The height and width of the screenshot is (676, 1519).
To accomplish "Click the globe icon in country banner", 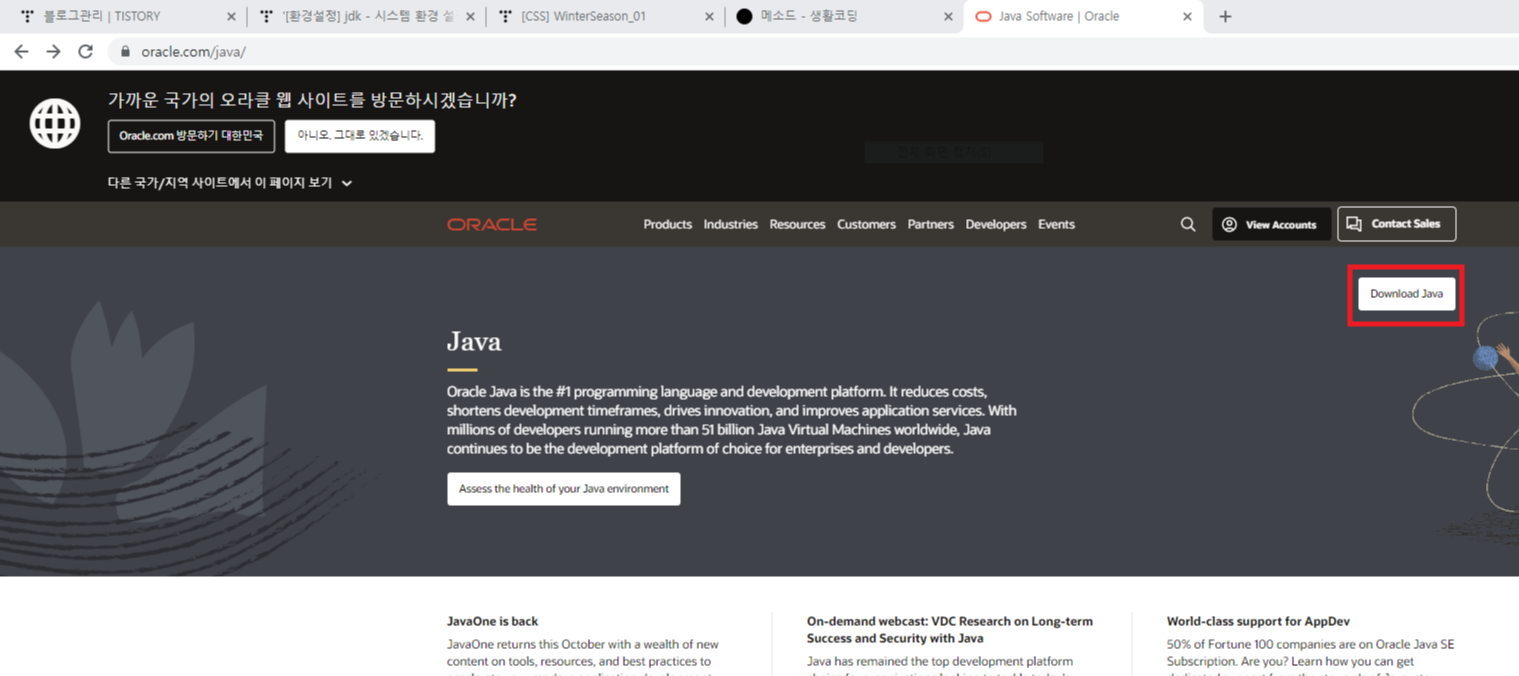I will [x=55, y=124].
